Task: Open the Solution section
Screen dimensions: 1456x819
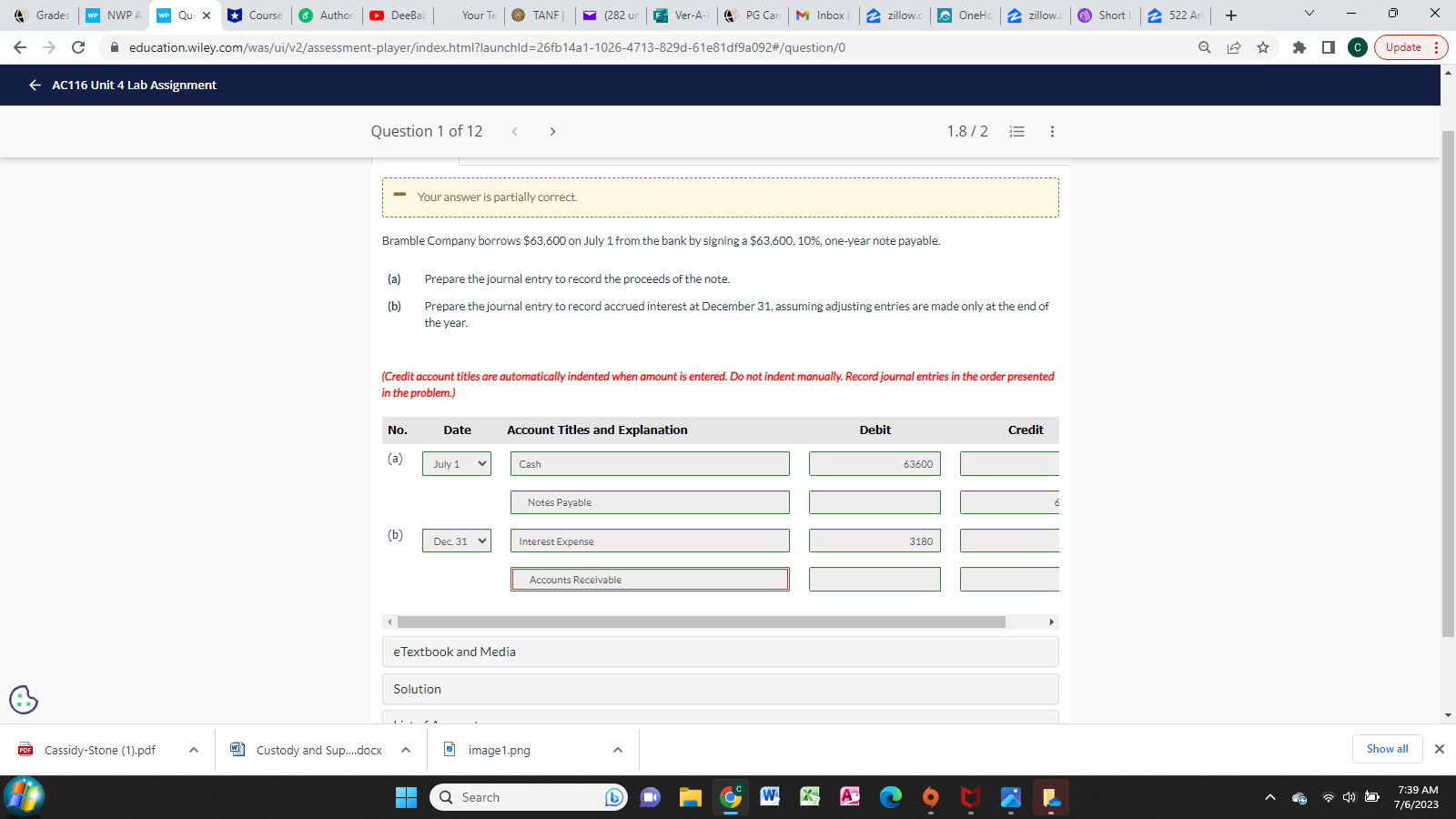Action: (x=720, y=689)
